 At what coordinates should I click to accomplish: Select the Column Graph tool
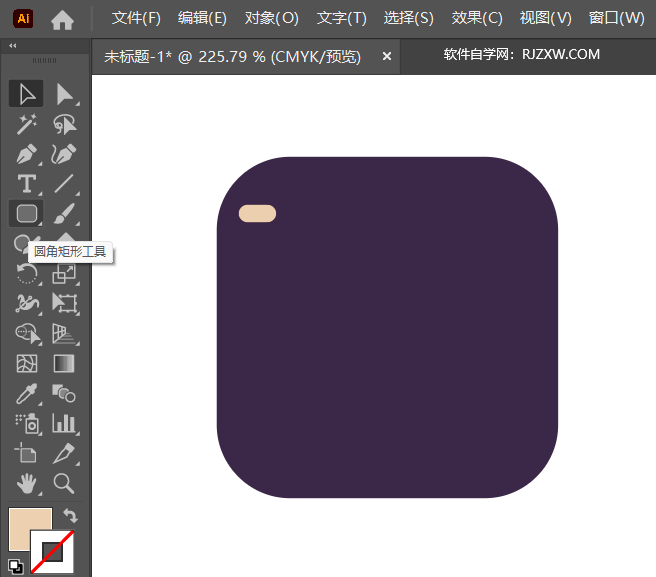[64, 423]
